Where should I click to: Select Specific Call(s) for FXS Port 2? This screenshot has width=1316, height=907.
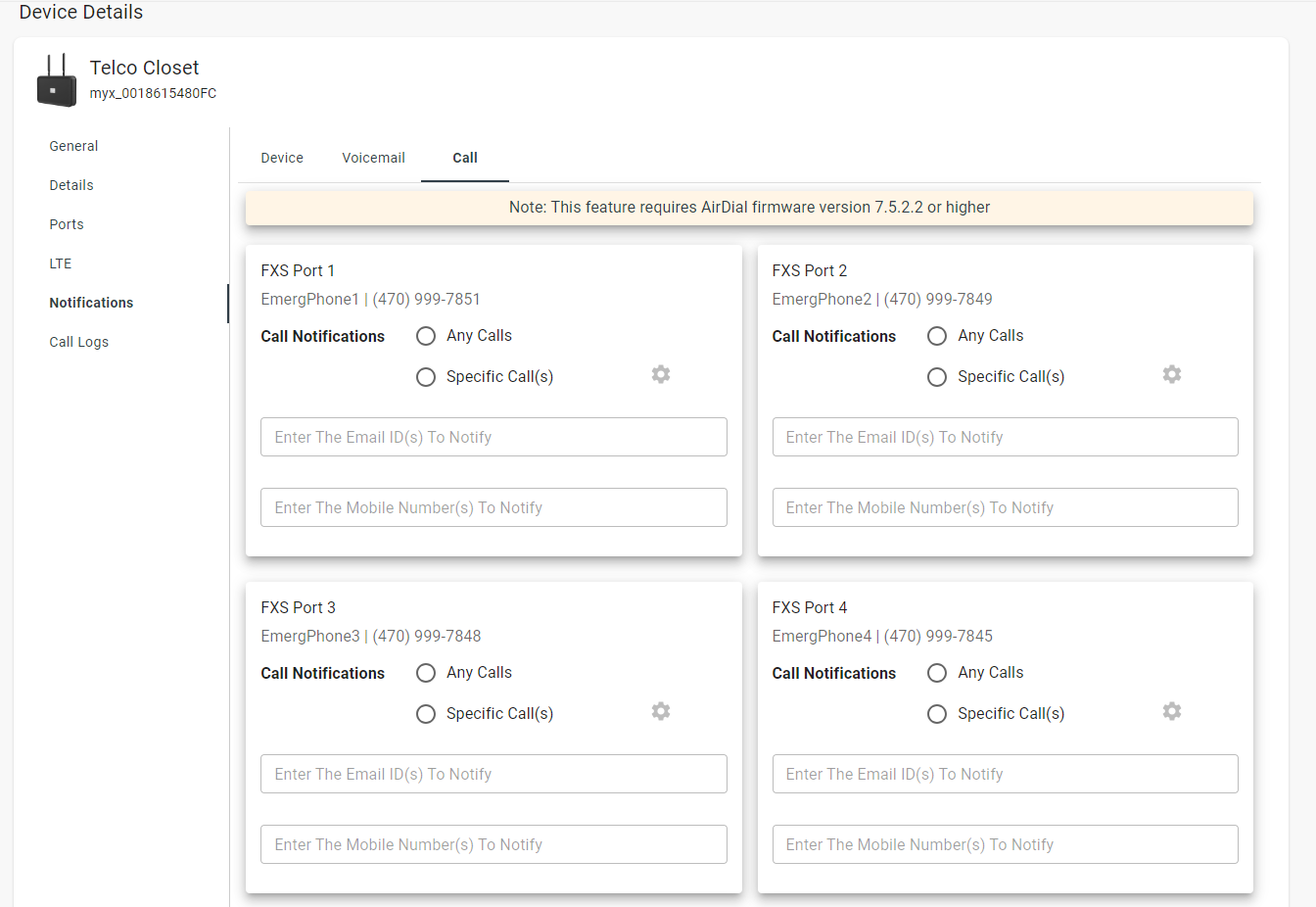pyautogui.click(x=937, y=377)
